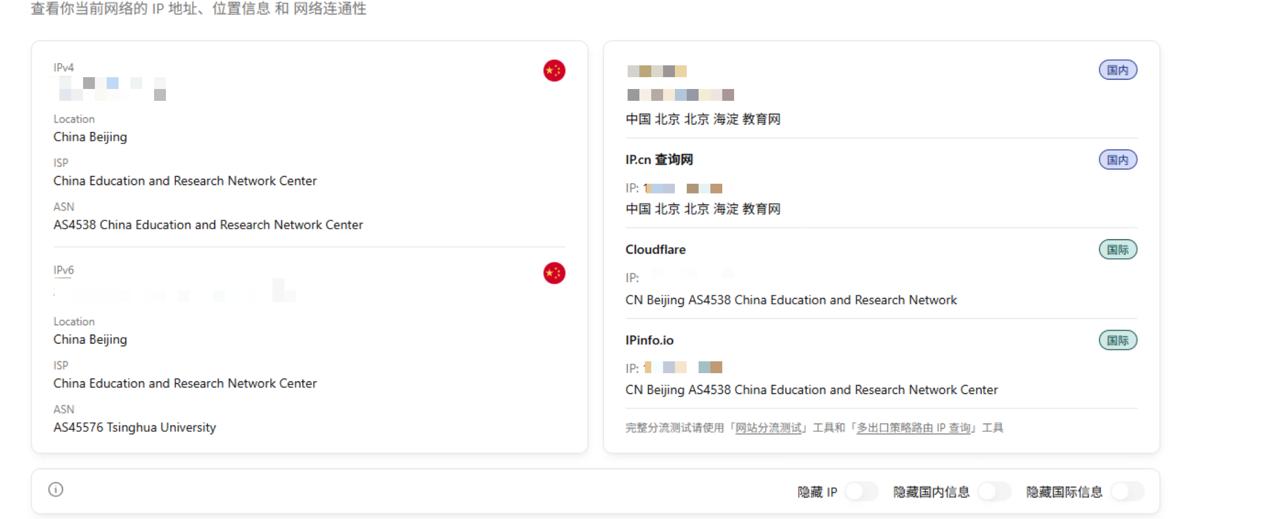The width and height of the screenshot is (1280, 519).
Task: Click the IP.cn result 中国 北京 北京 海淀 教育网
Action: click(703, 209)
